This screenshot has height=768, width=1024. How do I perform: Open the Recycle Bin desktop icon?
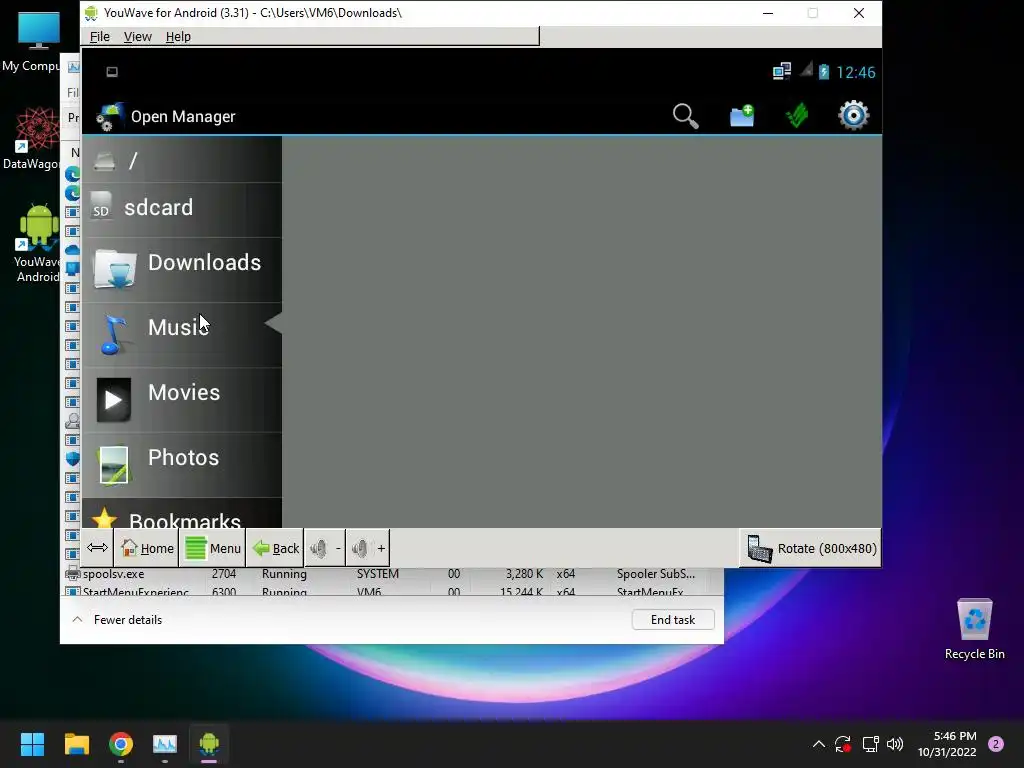point(974,629)
